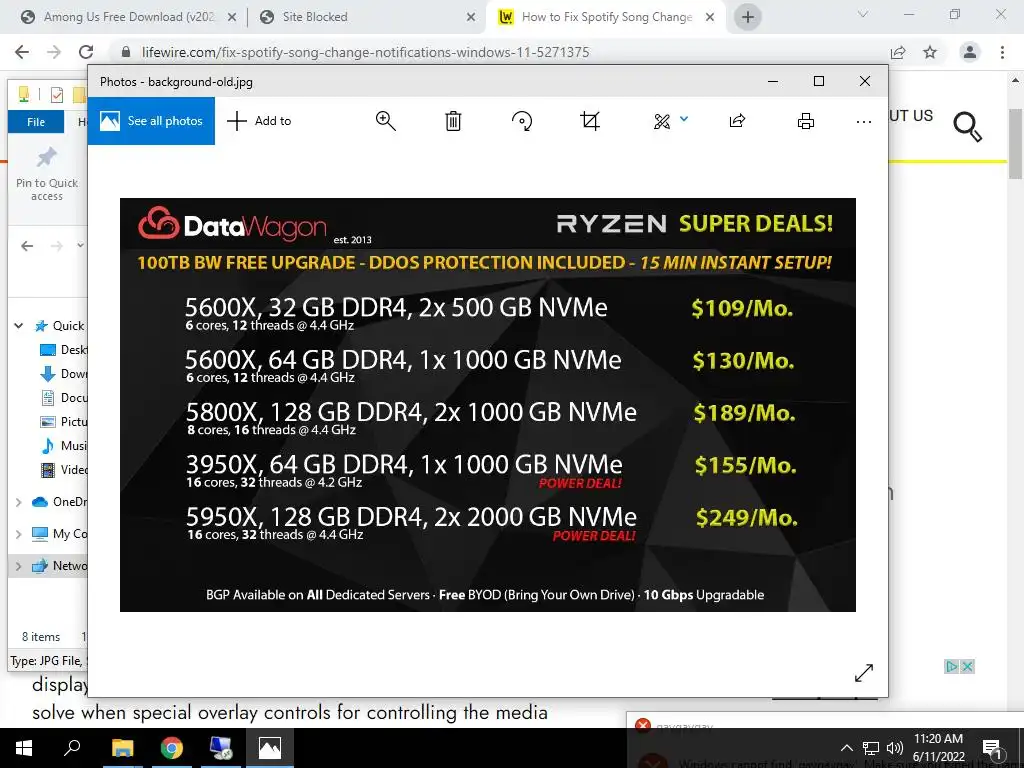Close the Among Us Free Download tab
Image resolution: width=1024 pixels, height=768 pixels.
(x=232, y=17)
